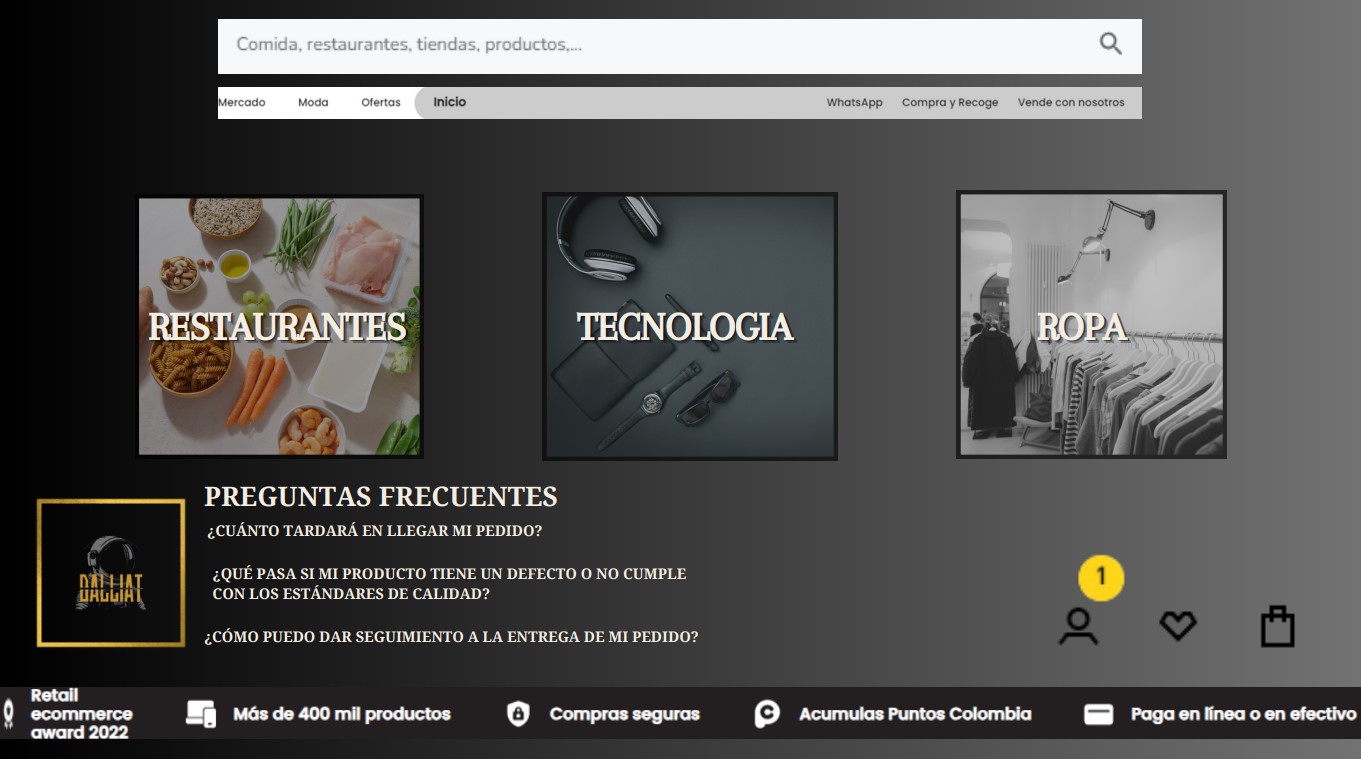Viewport: 1361px width, 759px height.
Task: Switch to the Inicio tab
Action: (x=449, y=102)
